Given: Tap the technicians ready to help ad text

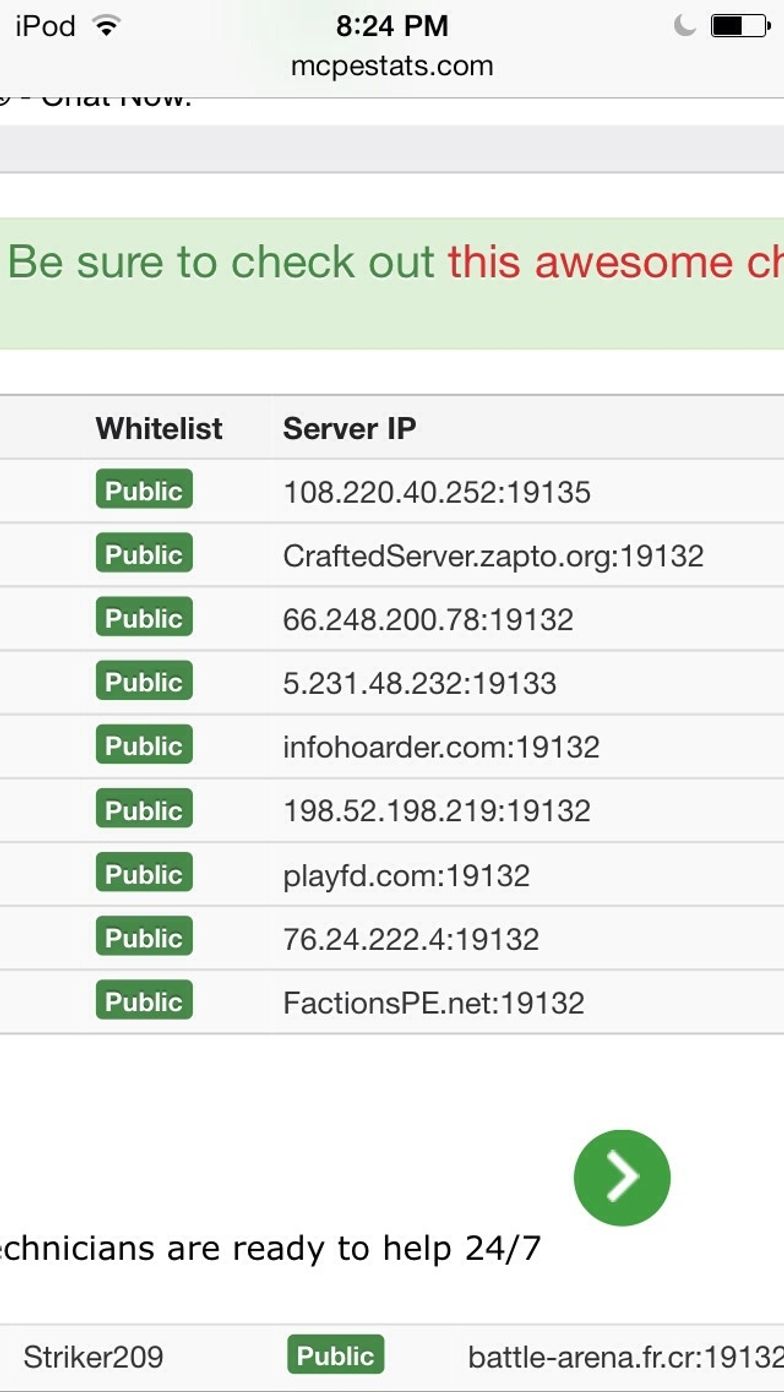Looking at the screenshot, I should (x=270, y=1248).
